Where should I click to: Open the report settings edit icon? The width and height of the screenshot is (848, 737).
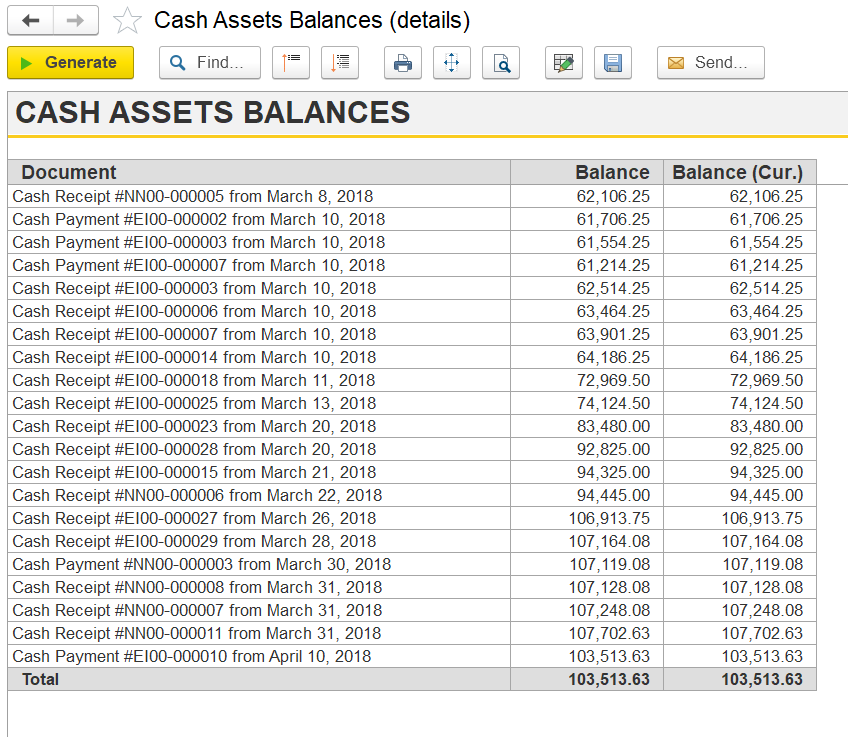564,62
